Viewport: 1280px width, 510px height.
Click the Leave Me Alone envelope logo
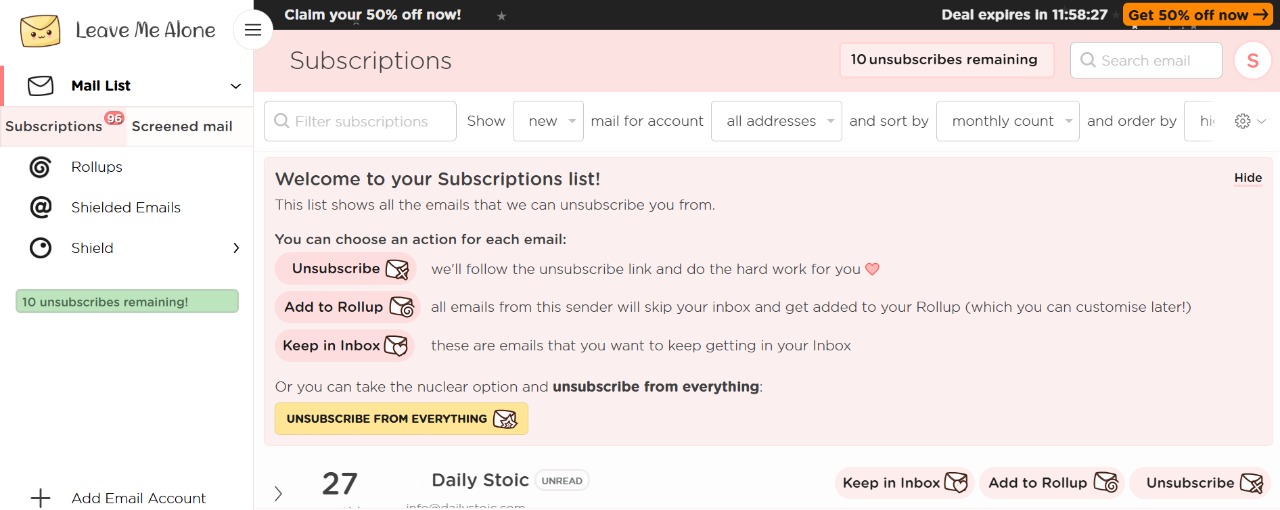40,30
